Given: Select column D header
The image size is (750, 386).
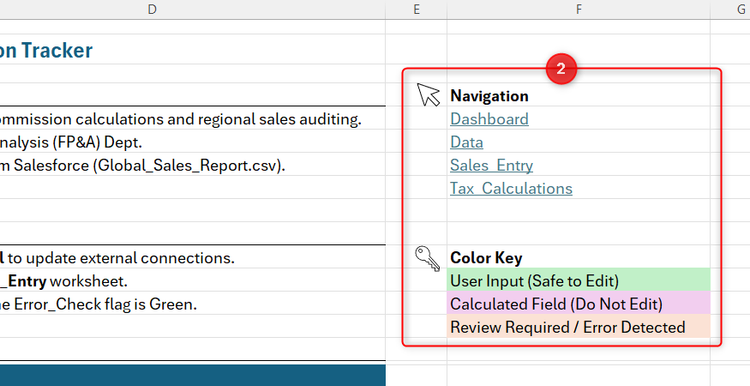Looking at the screenshot, I should (193, 9).
